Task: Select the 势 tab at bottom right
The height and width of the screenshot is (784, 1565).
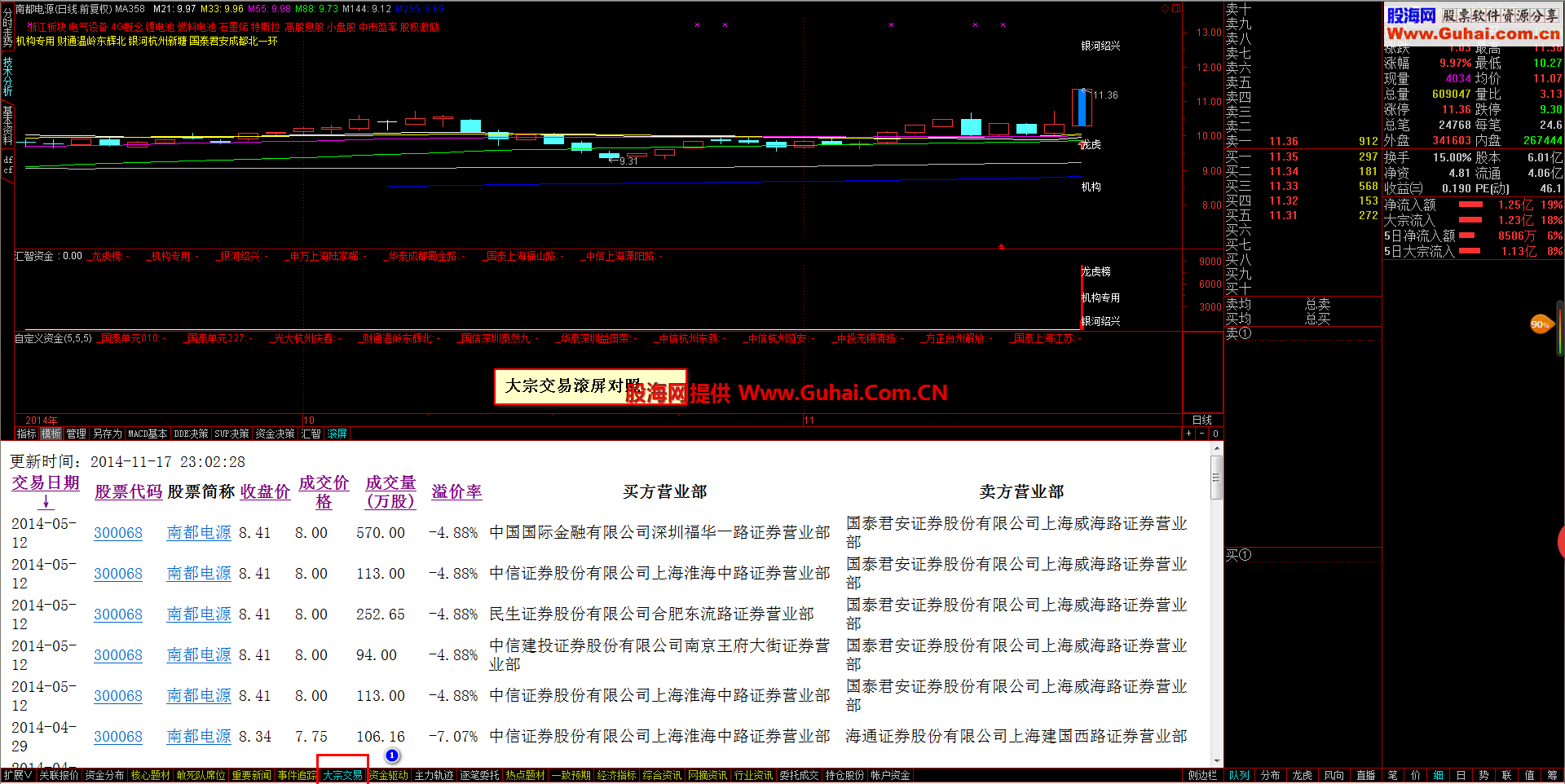Action: (x=1483, y=775)
